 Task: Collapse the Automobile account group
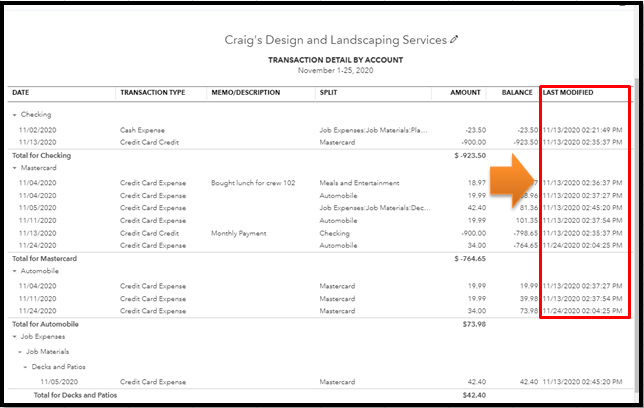point(15,271)
